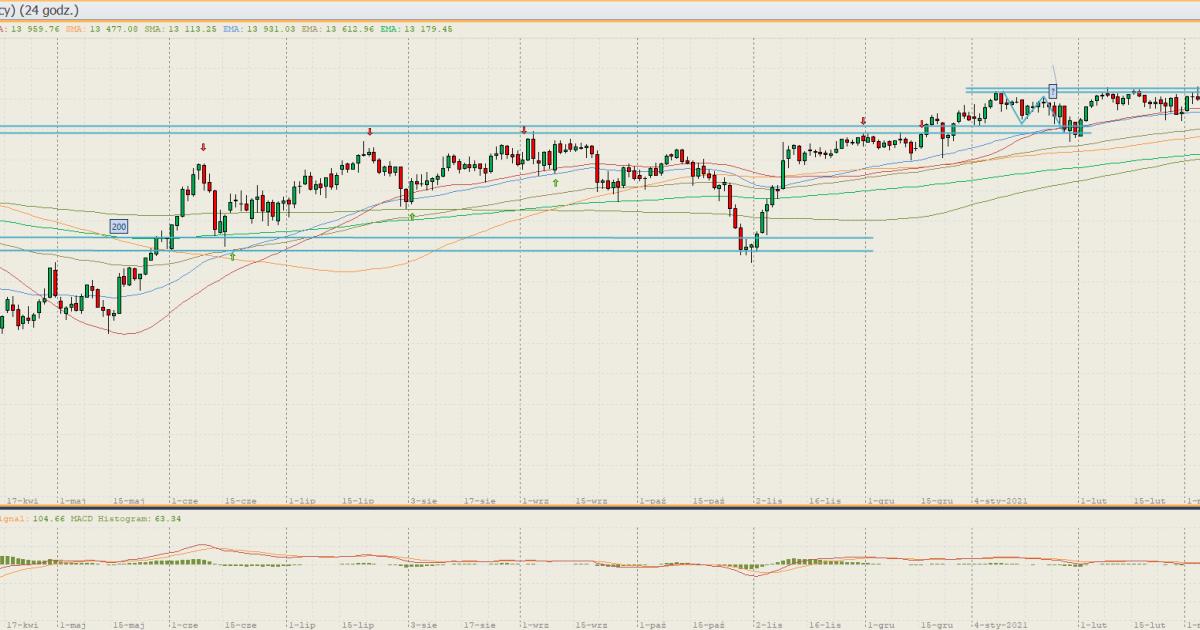Click the EMA 13 612.96 legend label
Screen dimensions: 1200x630
click(x=337, y=29)
